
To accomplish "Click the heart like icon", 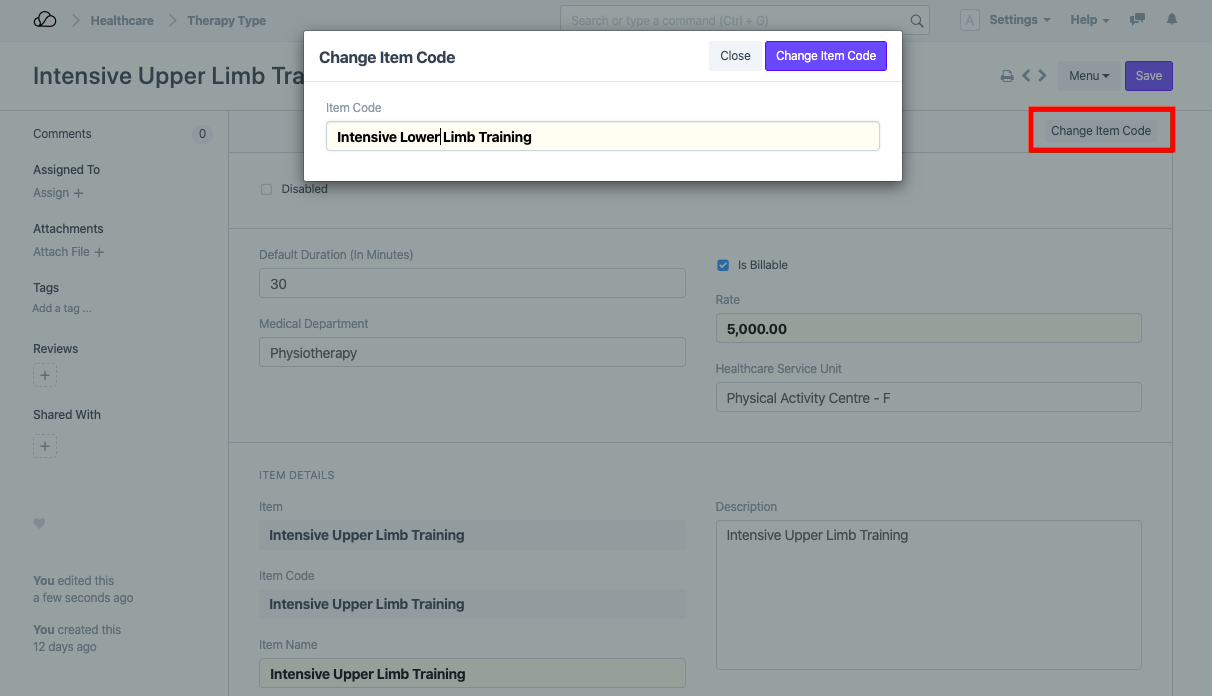I will [x=39, y=523].
